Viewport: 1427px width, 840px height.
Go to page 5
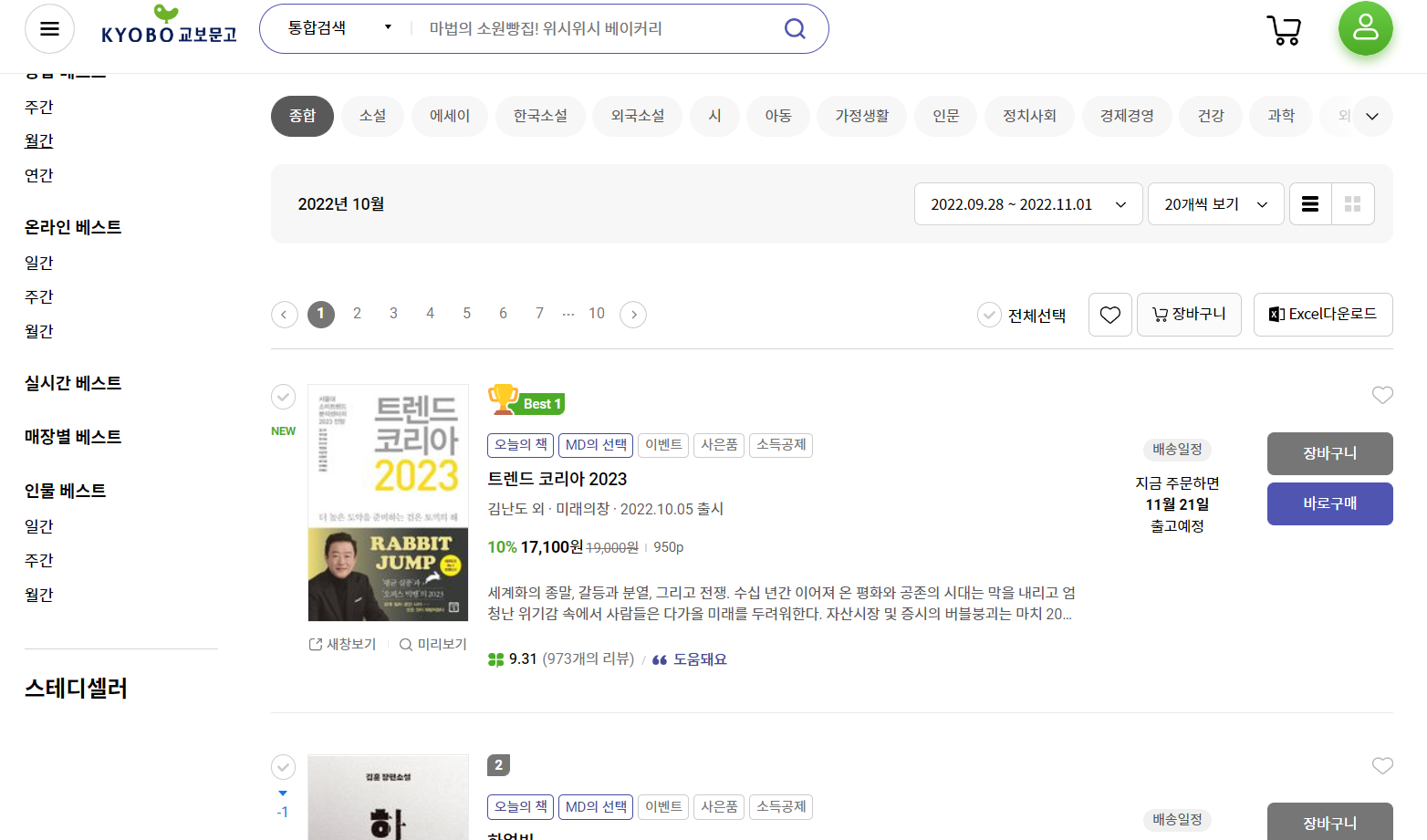pyautogui.click(x=466, y=314)
